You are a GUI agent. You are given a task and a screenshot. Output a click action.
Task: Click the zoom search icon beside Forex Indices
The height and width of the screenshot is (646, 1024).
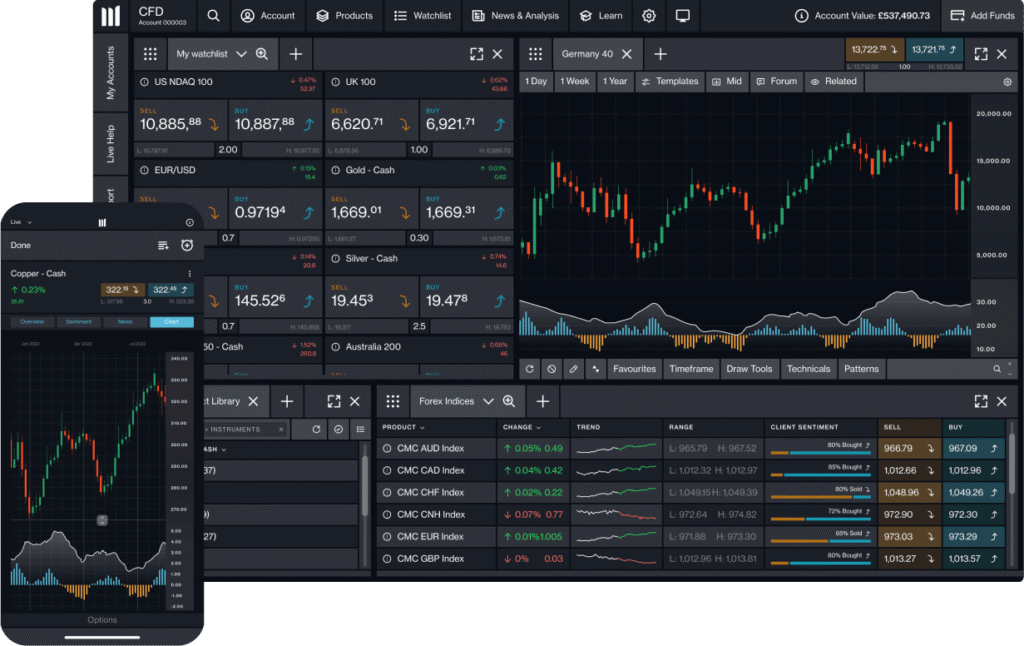click(x=509, y=401)
